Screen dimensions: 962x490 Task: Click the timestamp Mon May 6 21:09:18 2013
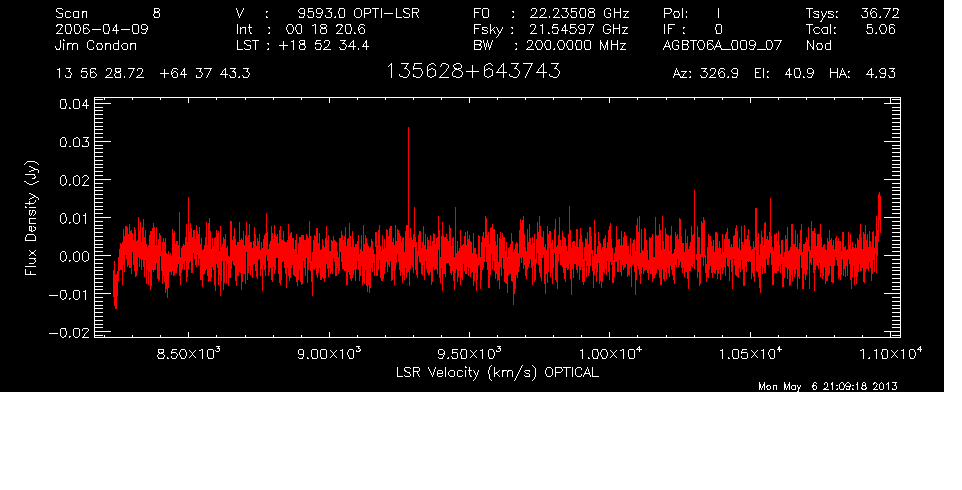[828, 387]
